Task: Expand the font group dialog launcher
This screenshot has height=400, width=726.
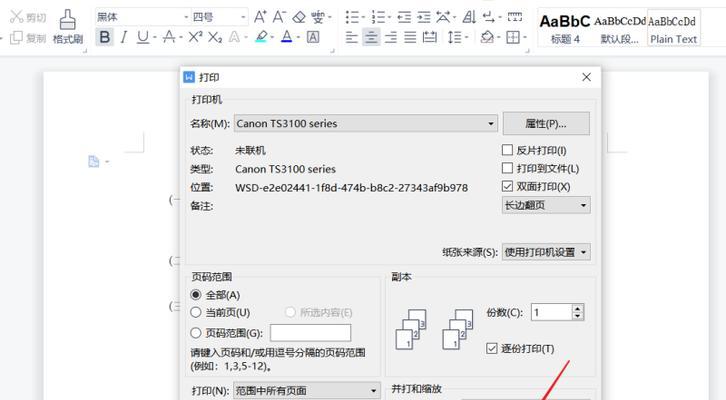Action: pyautogui.click(x=332, y=51)
